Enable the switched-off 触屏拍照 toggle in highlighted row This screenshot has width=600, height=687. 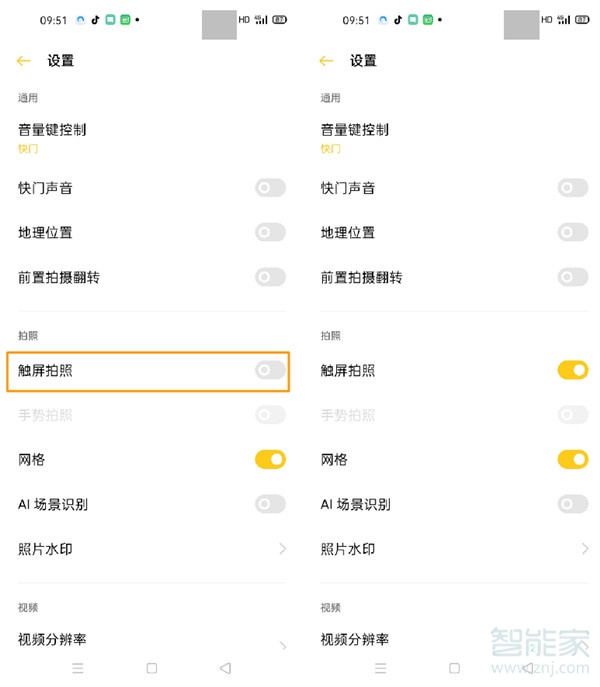[270, 371]
